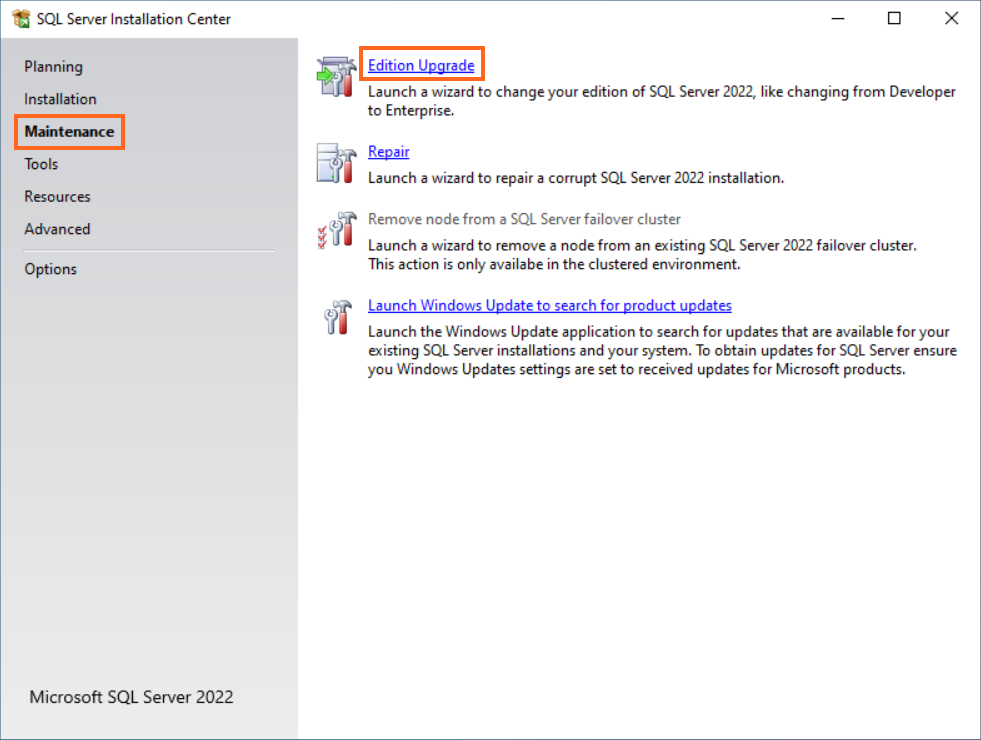Close the SQL Server Installation Center
The height and width of the screenshot is (740, 981).
pos(952,19)
